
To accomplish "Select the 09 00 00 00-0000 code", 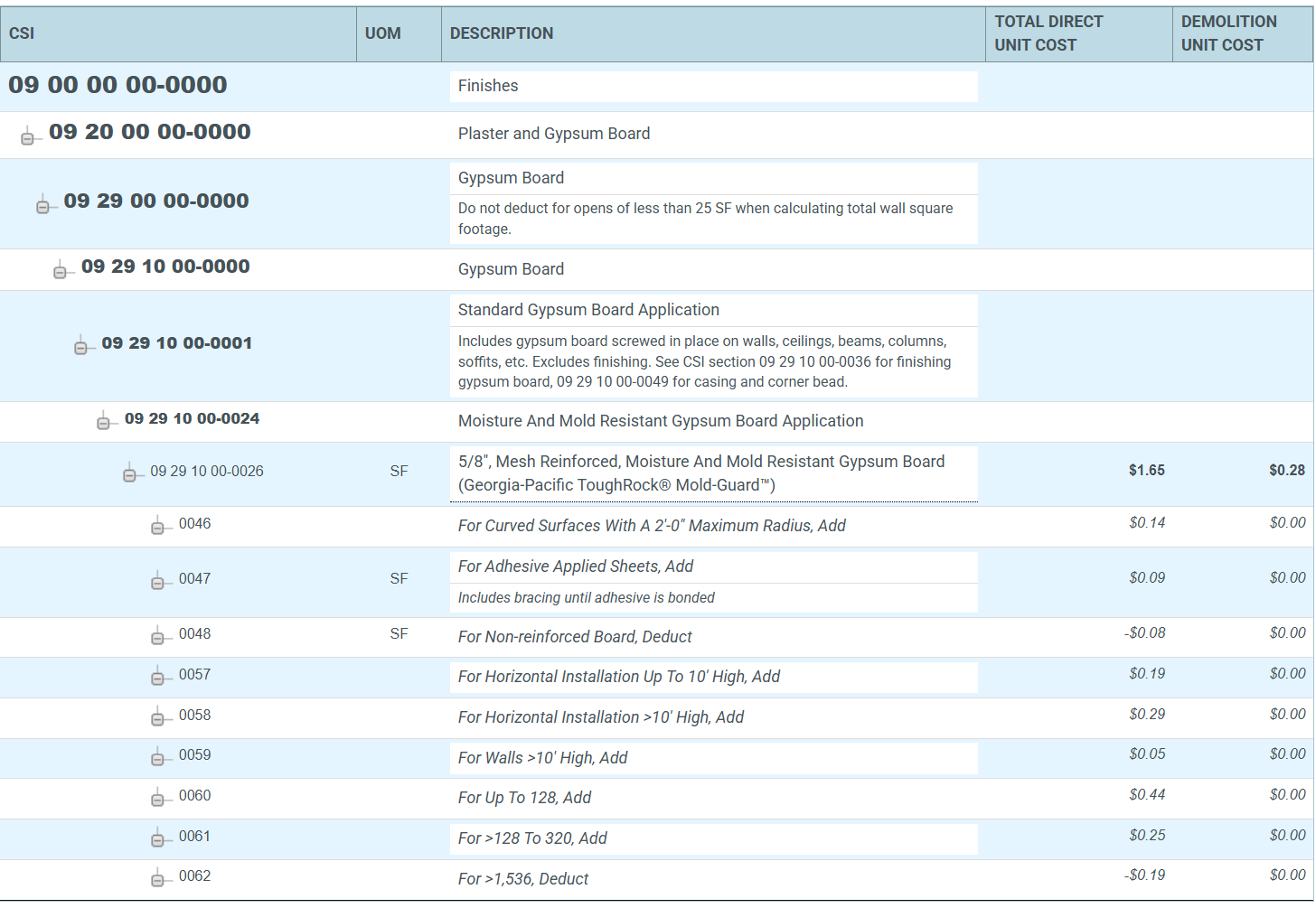I will click(x=117, y=85).
